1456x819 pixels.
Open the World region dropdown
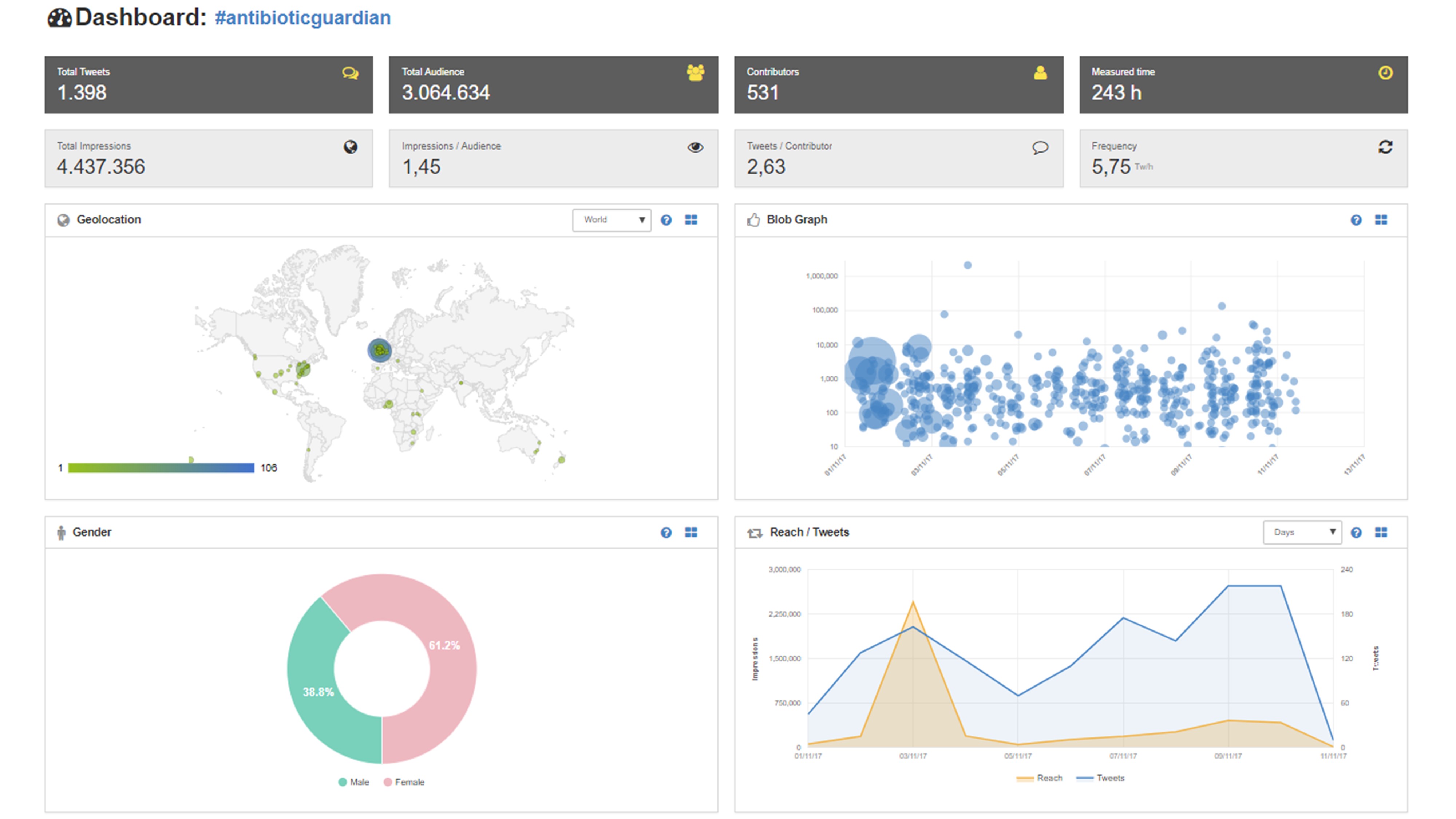pyautogui.click(x=612, y=220)
